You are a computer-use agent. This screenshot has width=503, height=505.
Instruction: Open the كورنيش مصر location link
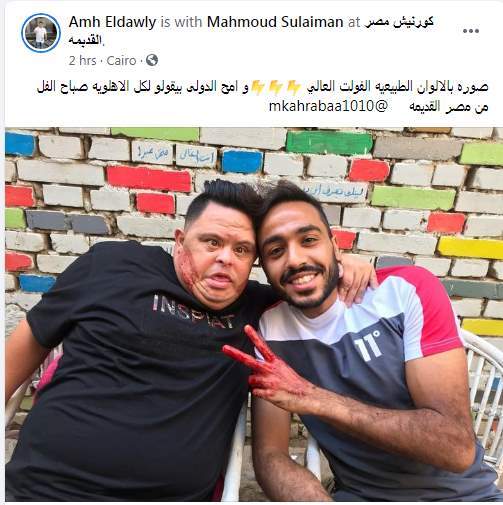tap(399, 22)
